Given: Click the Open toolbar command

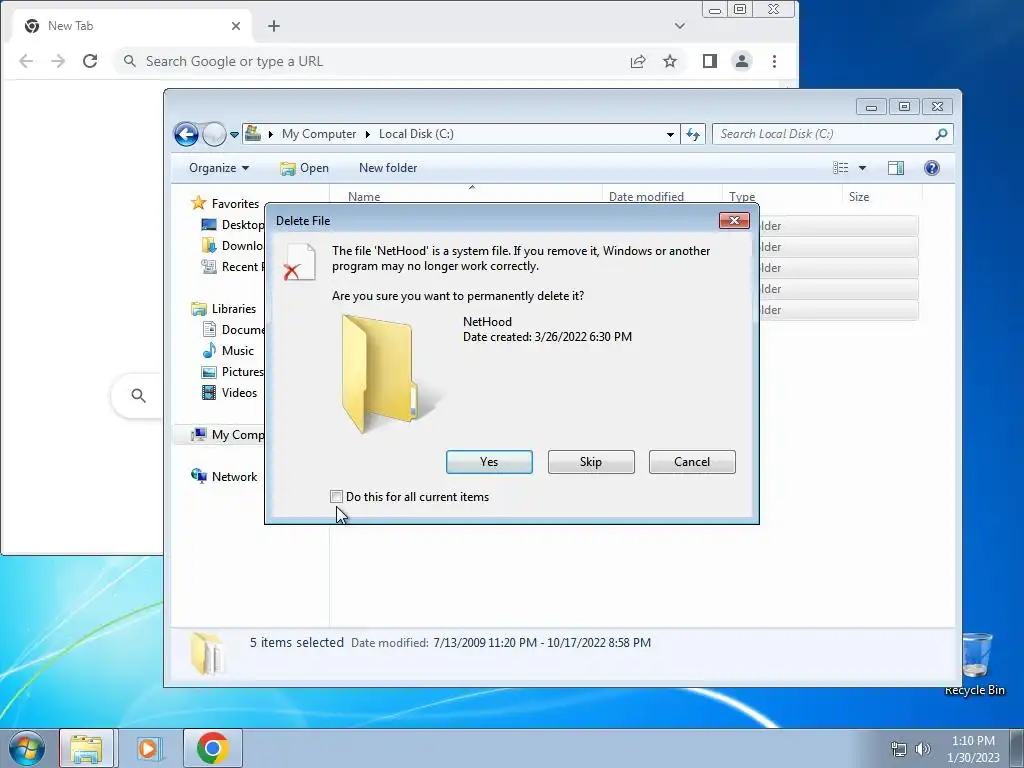Looking at the screenshot, I should (x=304, y=168).
